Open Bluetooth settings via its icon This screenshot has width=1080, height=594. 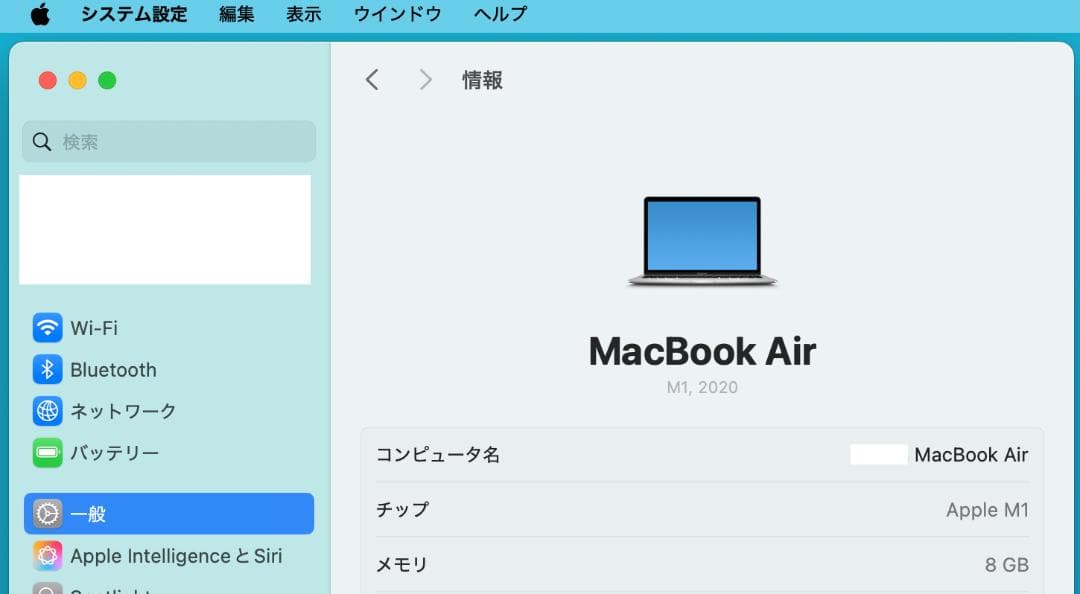47,370
